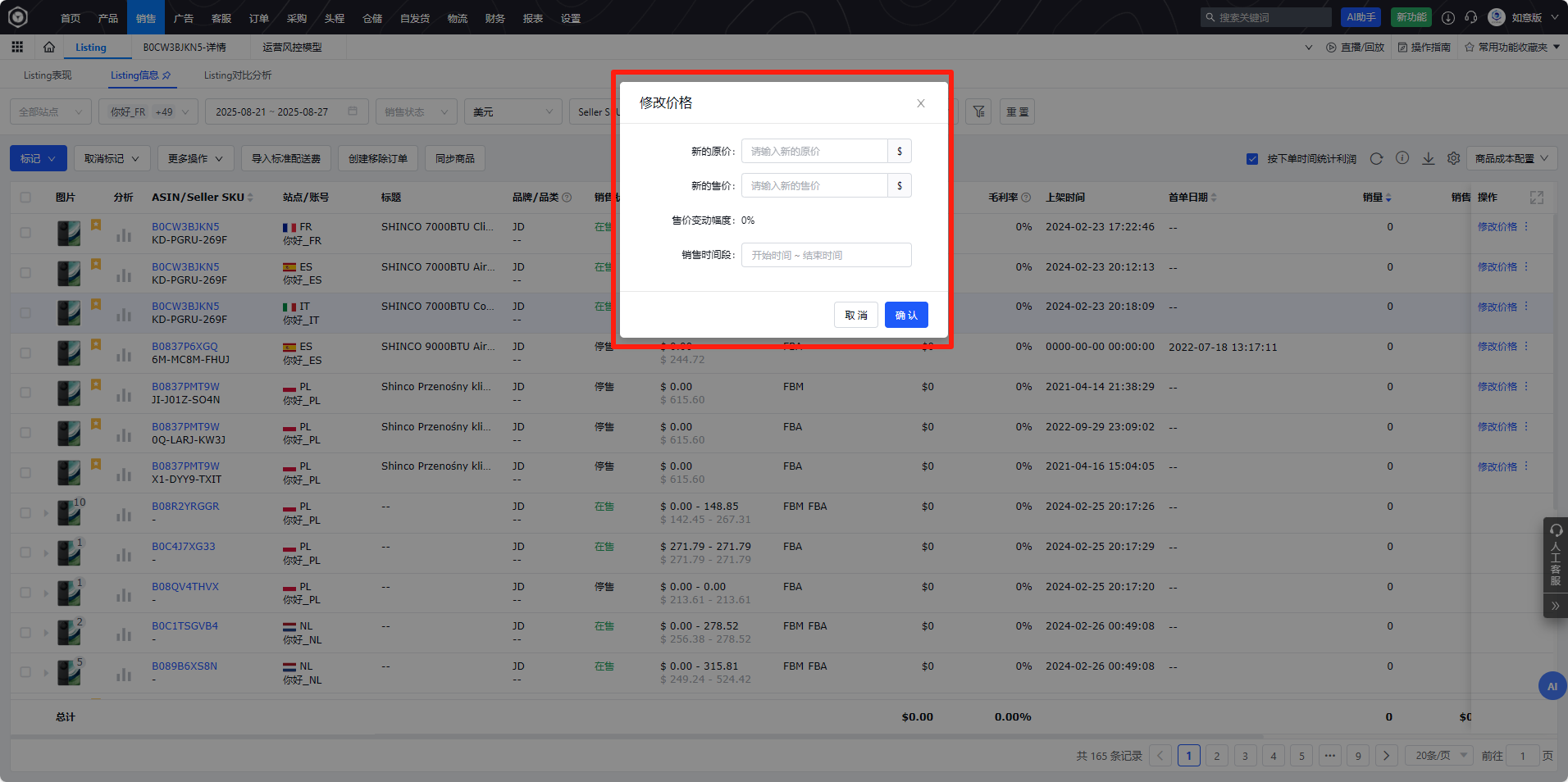Close the 修改价格 dialog with X icon
The width and height of the screenshot is (1568, 782).
click(920, 103)
